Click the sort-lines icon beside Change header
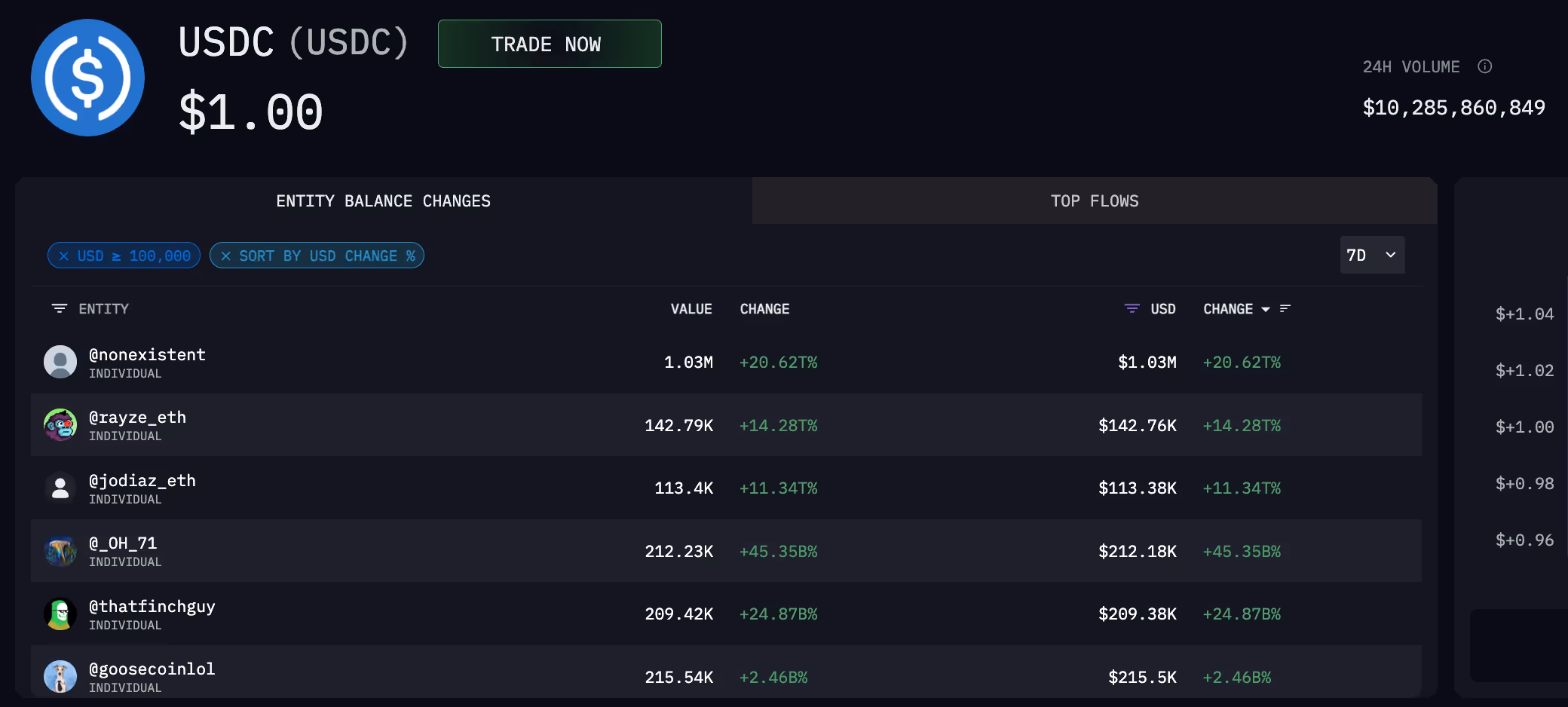1568x707 pixels. (1285, 308)
